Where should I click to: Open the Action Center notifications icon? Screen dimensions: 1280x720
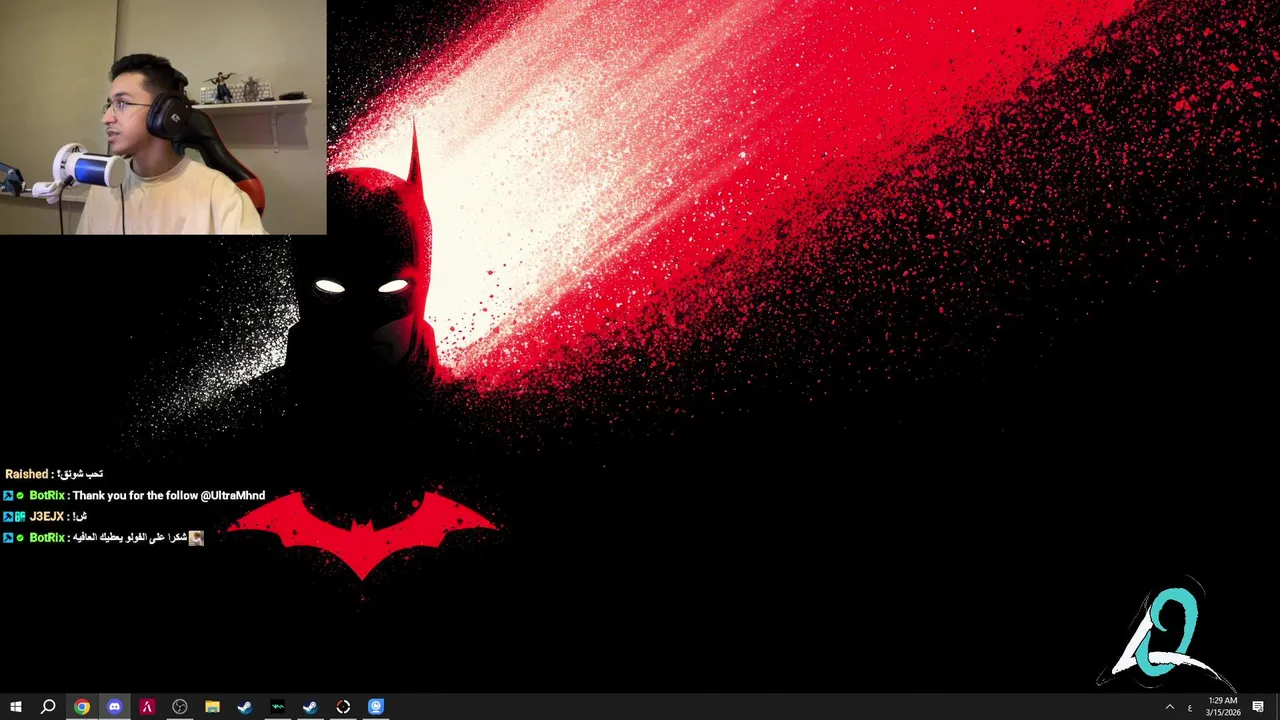click(1258, 707)
